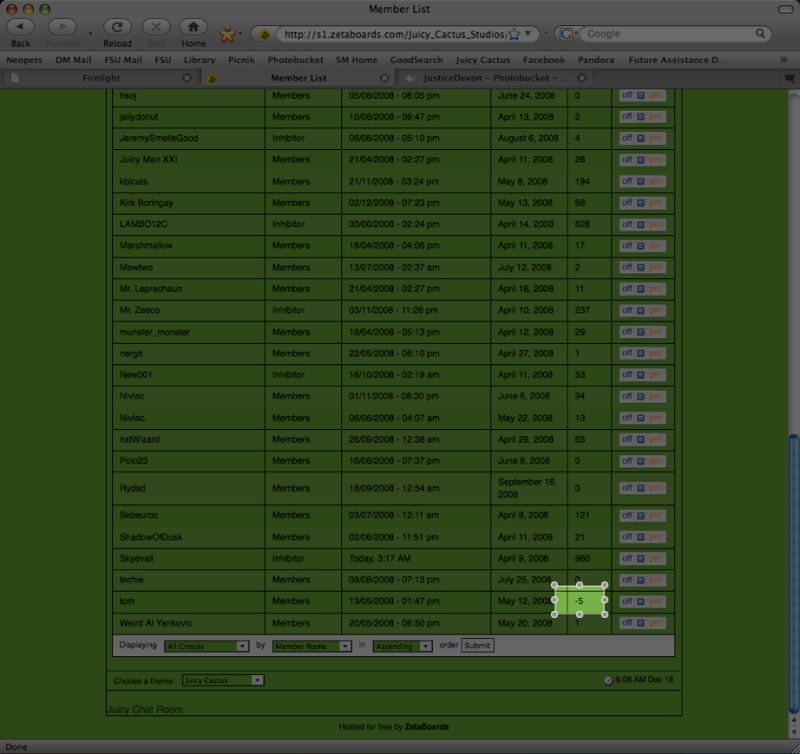Click the Google search engine icon
The height and width of the screenshot is (754, 800).
pyautogui.click(x=567, y=34)
